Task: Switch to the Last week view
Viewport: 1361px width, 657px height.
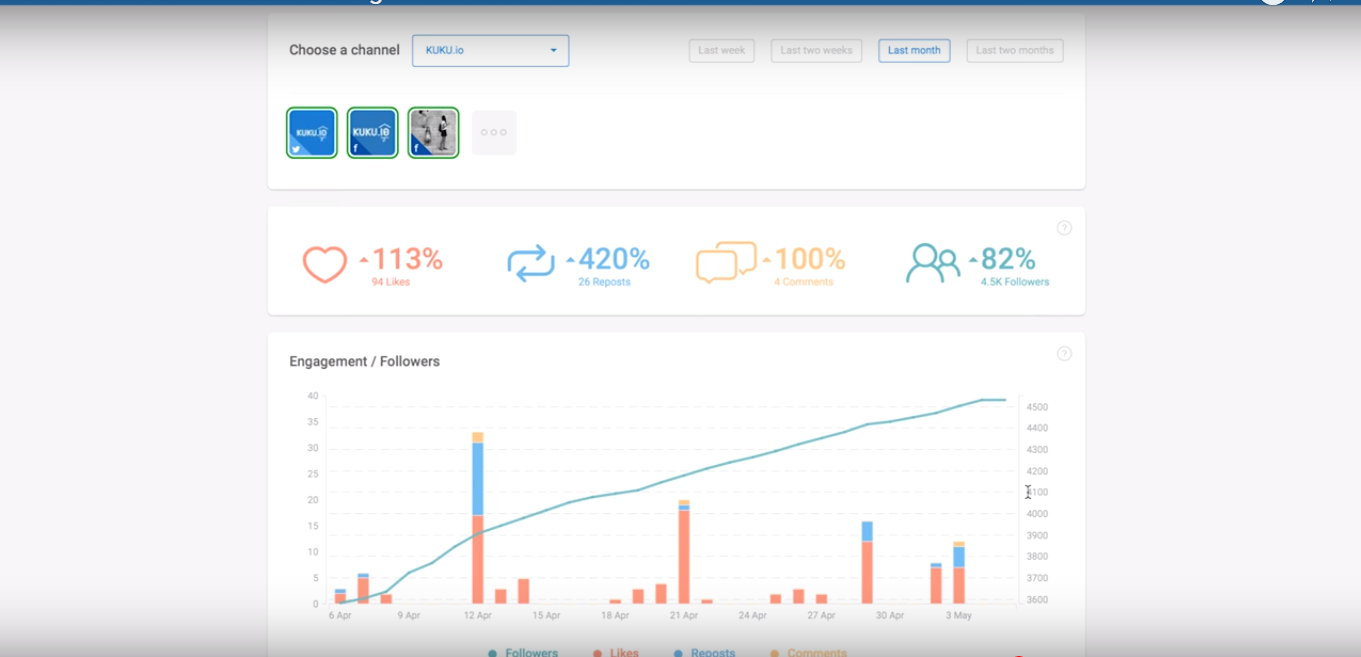Action: (x=721, y=50)
